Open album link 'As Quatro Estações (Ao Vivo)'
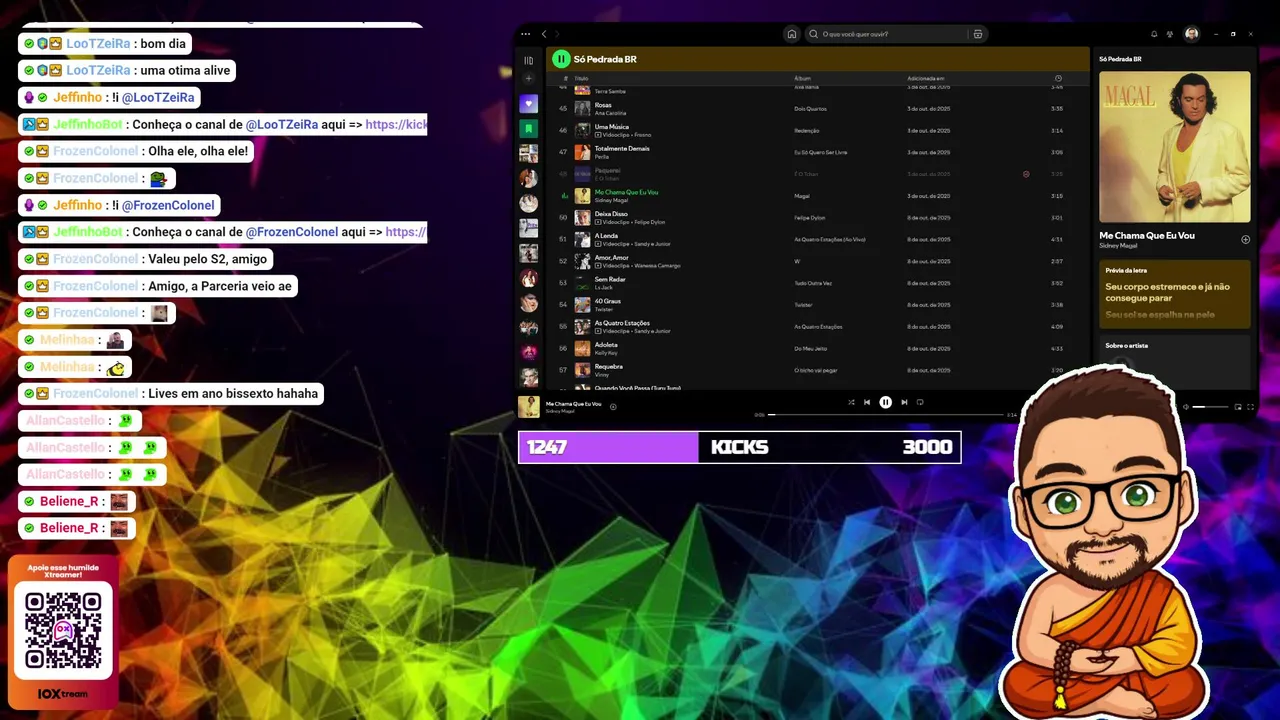The width and height of the screenshot is (1280, 720). pos(830,240)
